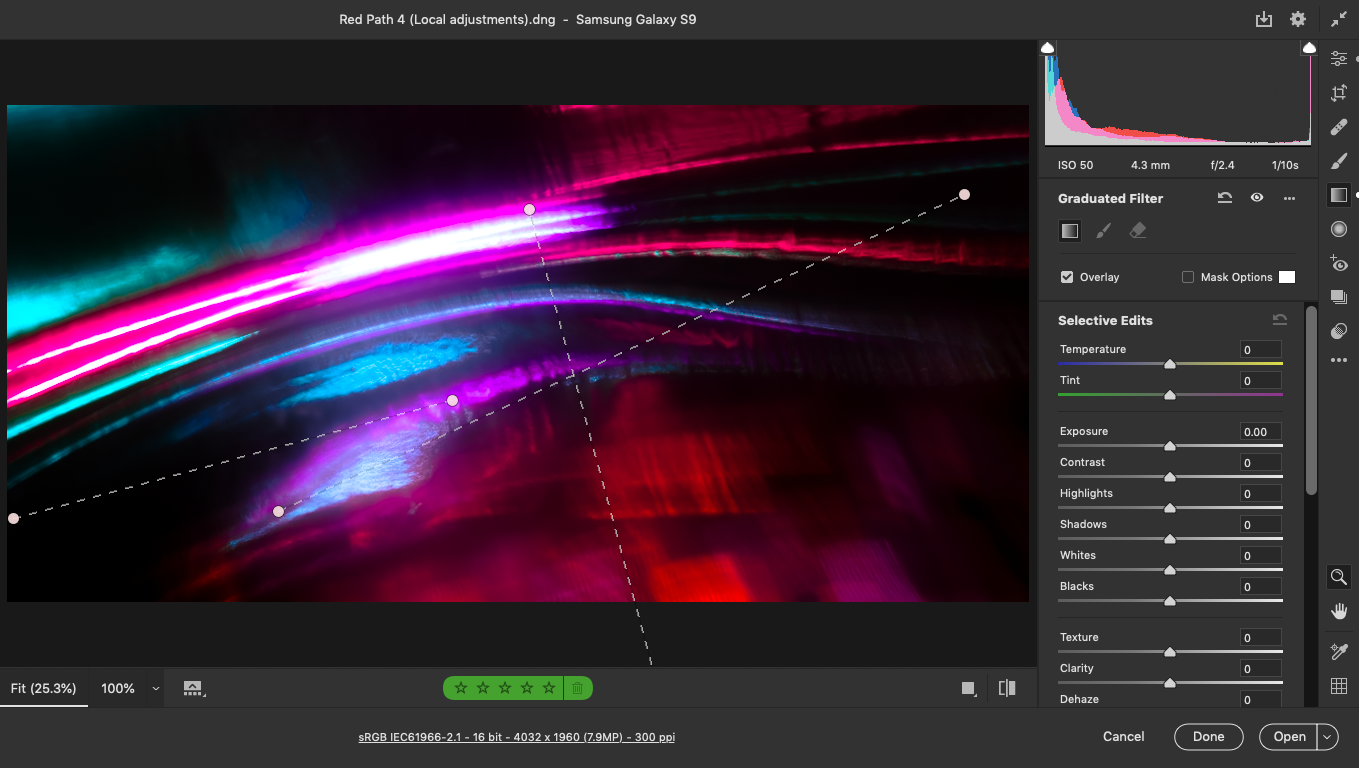Screen dimensions: 1359x768
Task: Open Graduated Filter three-dot options menu
Action: [1290, 198]
